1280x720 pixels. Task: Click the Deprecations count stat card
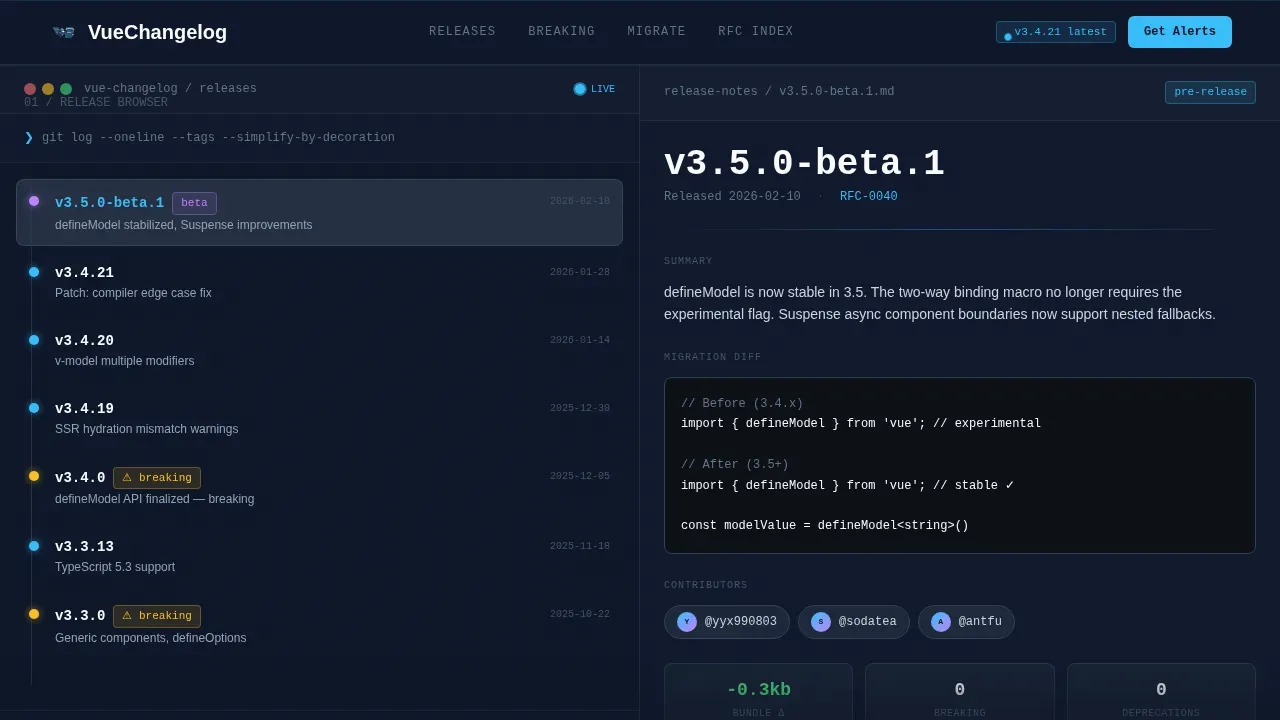point(1161,692)
